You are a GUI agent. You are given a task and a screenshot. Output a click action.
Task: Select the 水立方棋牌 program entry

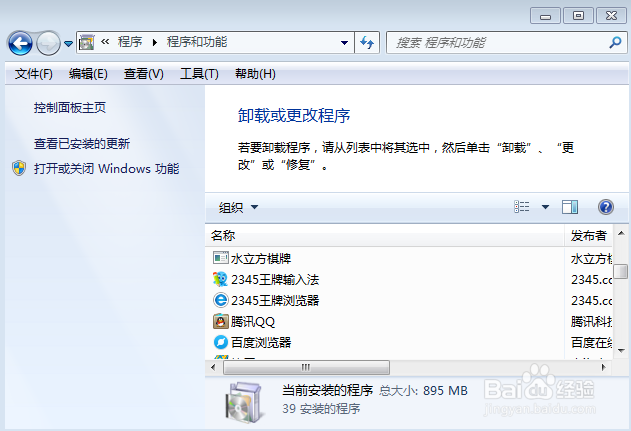(x=261, y=259)
